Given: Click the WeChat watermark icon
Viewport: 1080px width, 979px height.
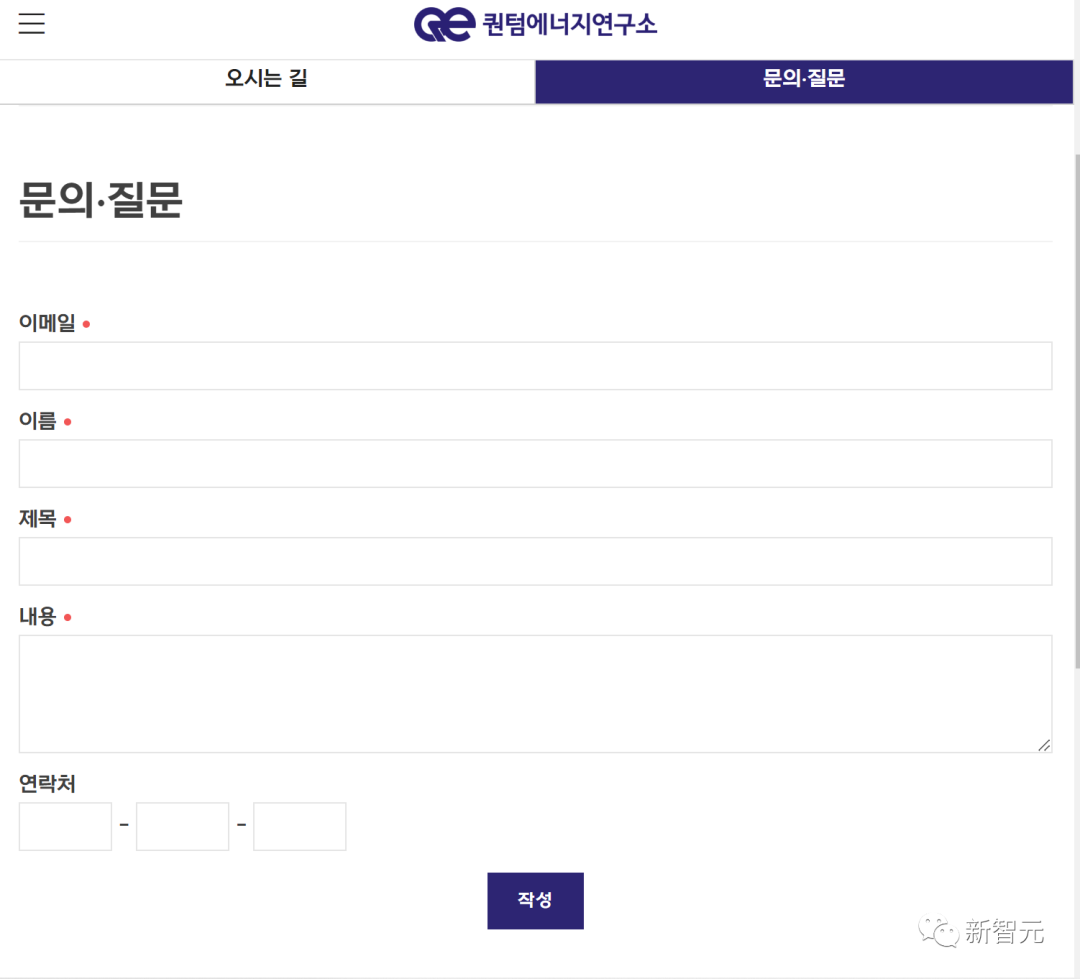Looking at the screenshot, I should tap(938, 931).
